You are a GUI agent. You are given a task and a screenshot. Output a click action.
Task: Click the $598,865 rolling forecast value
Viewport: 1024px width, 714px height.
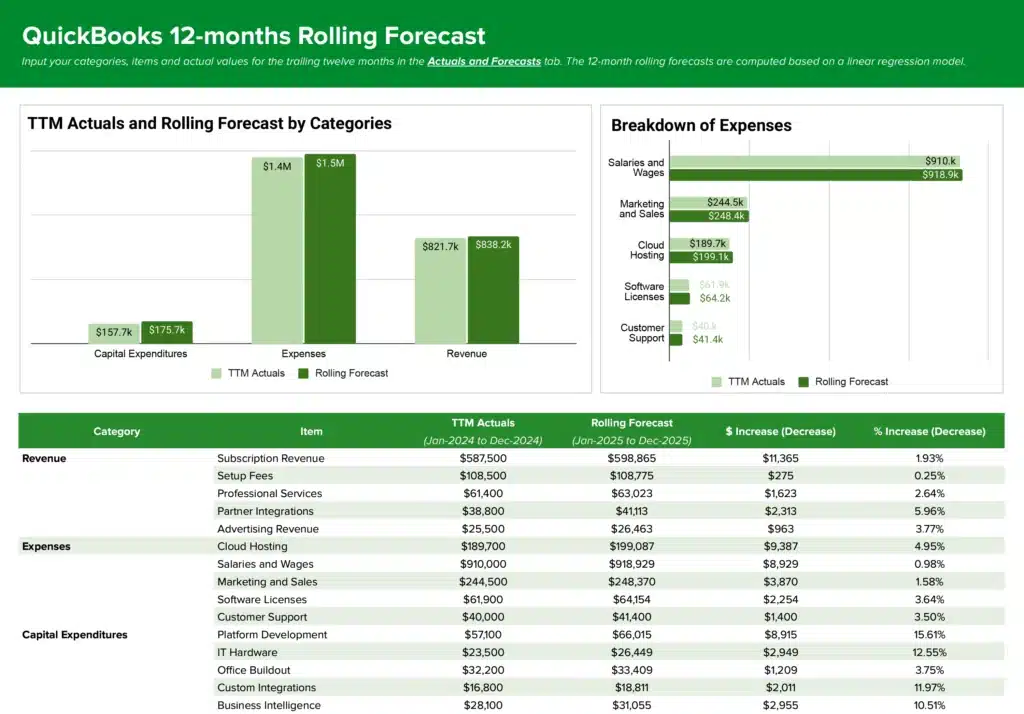pos(632,459)
